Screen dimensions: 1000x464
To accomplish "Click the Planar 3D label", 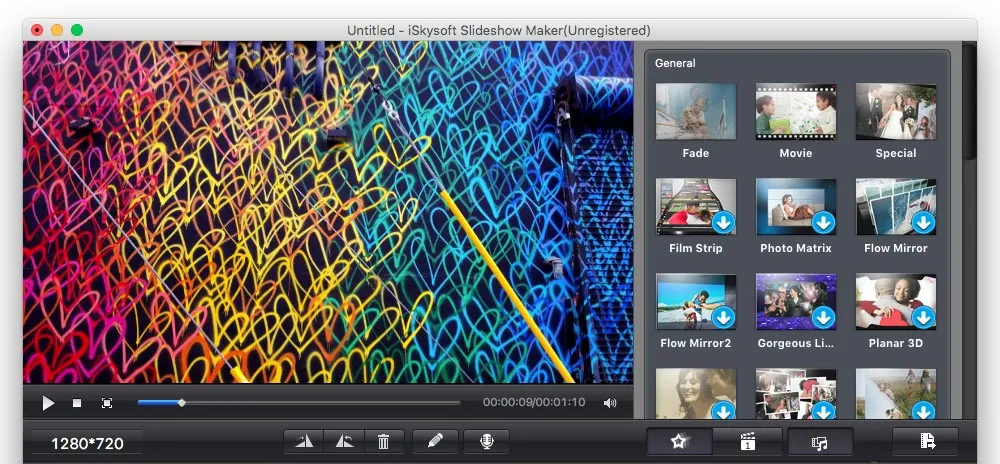I will pyautogui.click(x=896, y=343).
